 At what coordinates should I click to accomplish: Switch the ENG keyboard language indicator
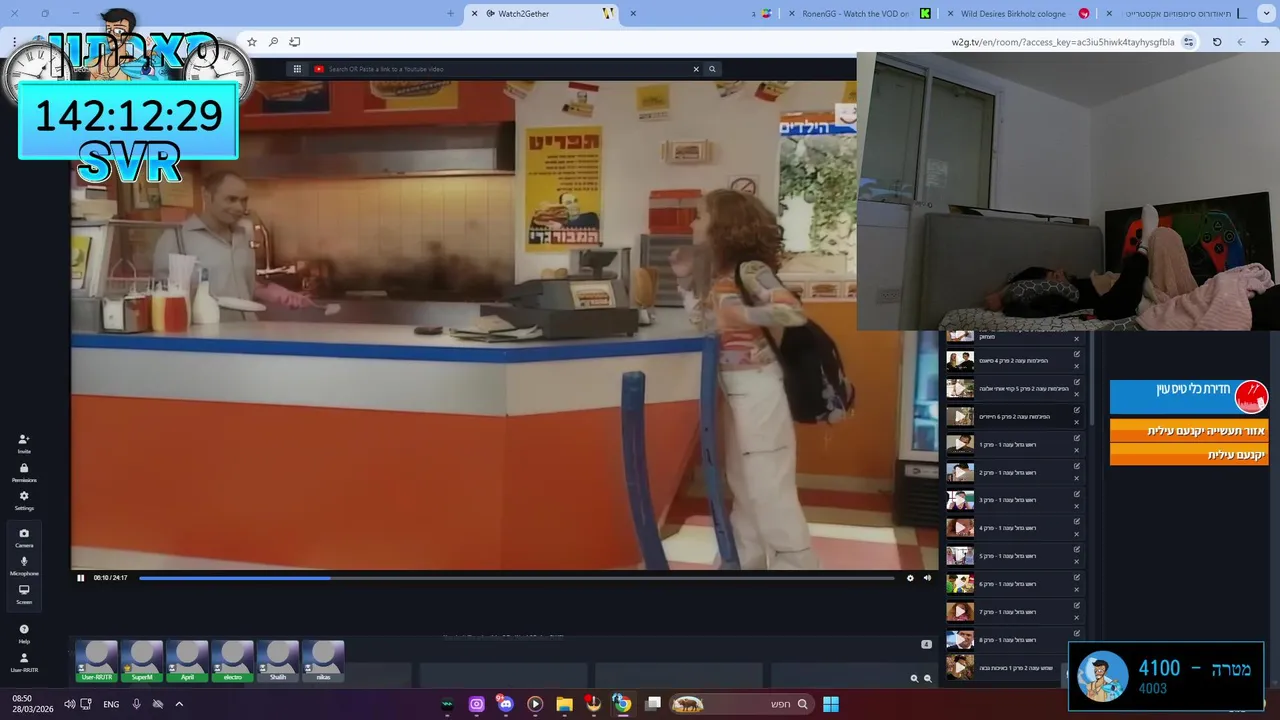click(x=111, y=704)
